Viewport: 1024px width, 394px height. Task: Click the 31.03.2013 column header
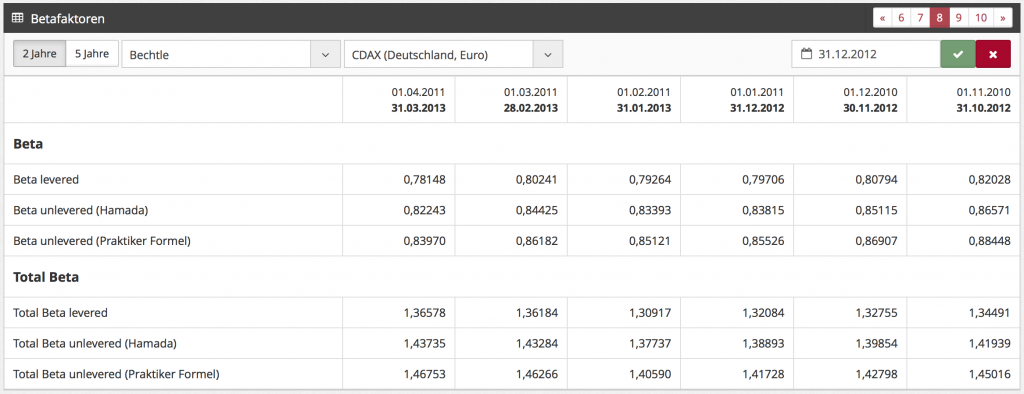(x=419, y=108)
